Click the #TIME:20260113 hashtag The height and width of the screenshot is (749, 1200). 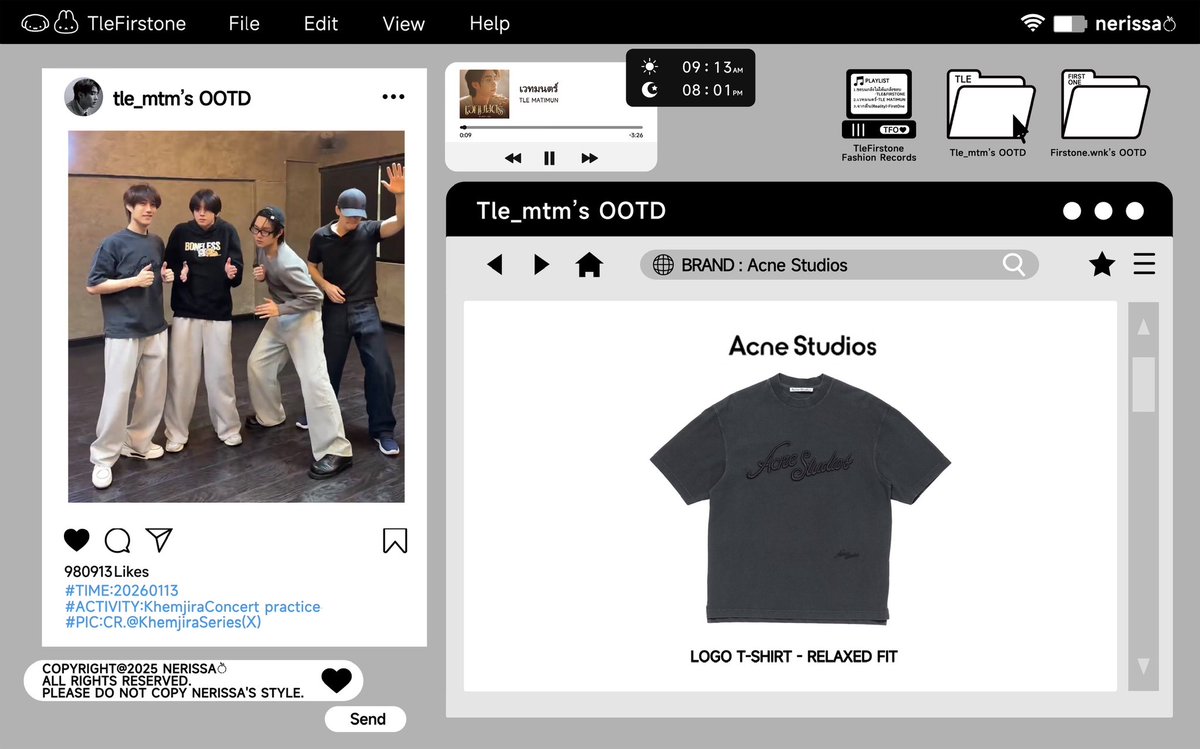point(121,591)
